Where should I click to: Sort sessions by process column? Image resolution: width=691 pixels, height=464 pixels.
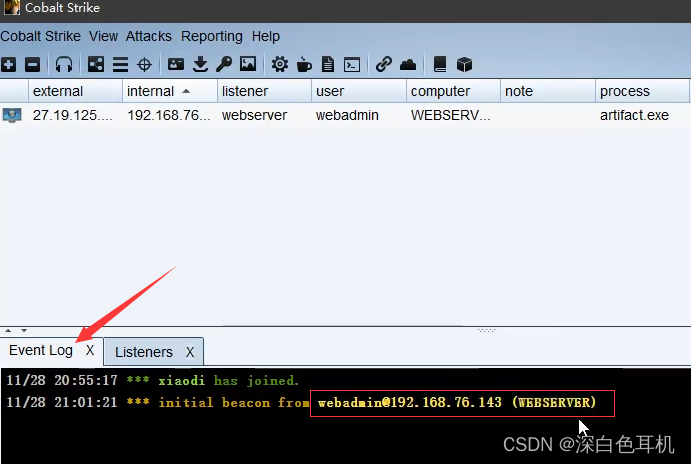coord(642,91)
